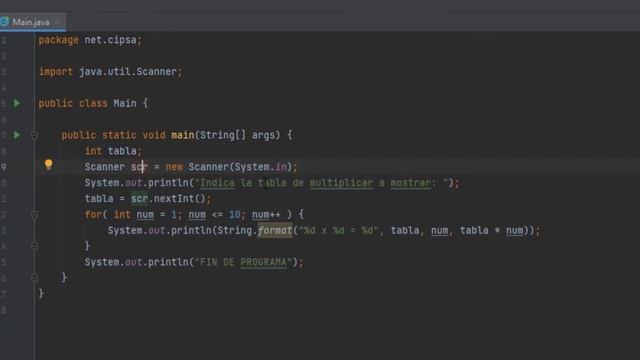Image resolution: width=640 pixels, height=360 pixels.
Task: Click the for loop closing fold marker
Action: click(35, 246)
